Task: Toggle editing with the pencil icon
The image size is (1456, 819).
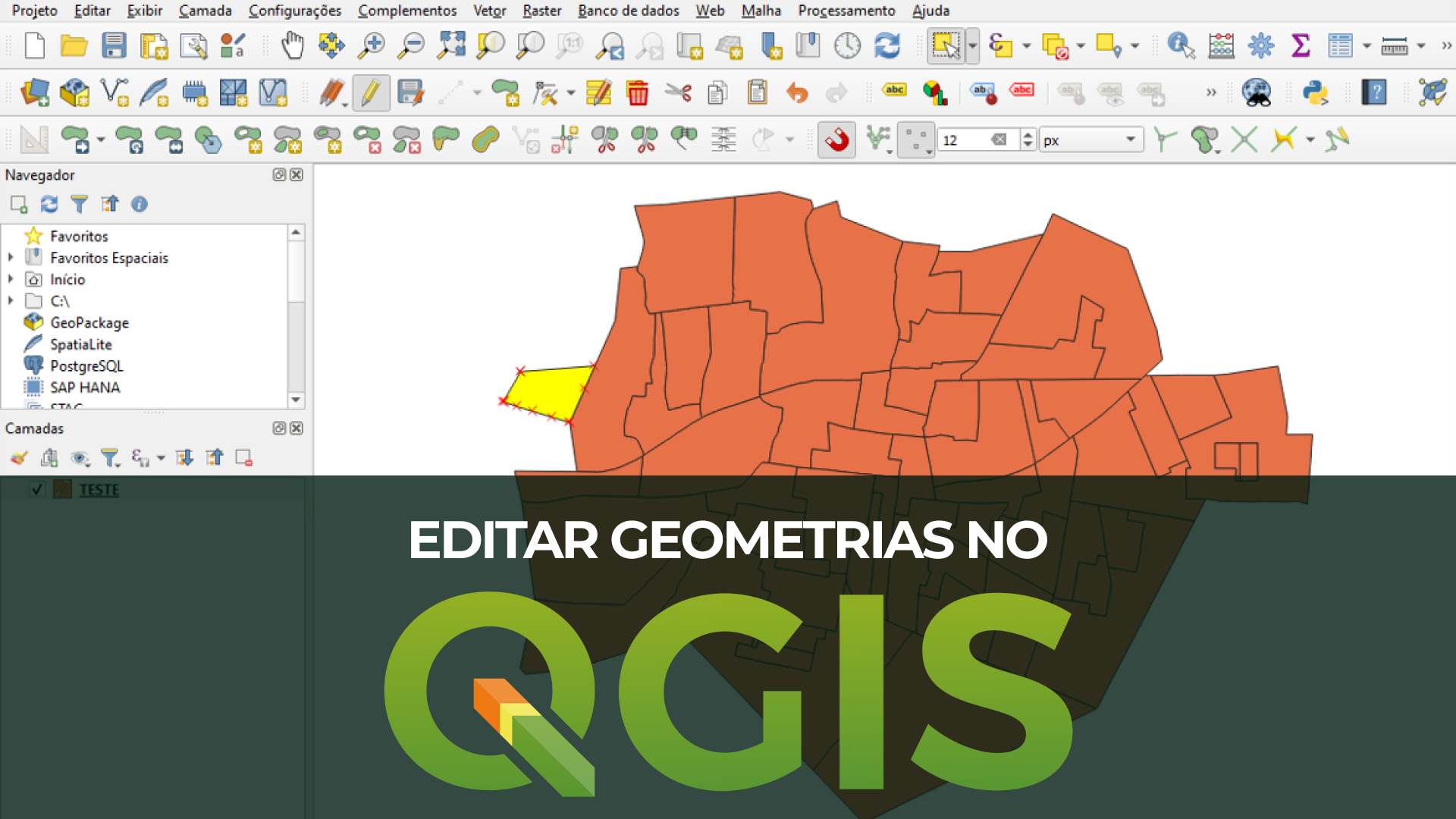Action: click(370, 93)
